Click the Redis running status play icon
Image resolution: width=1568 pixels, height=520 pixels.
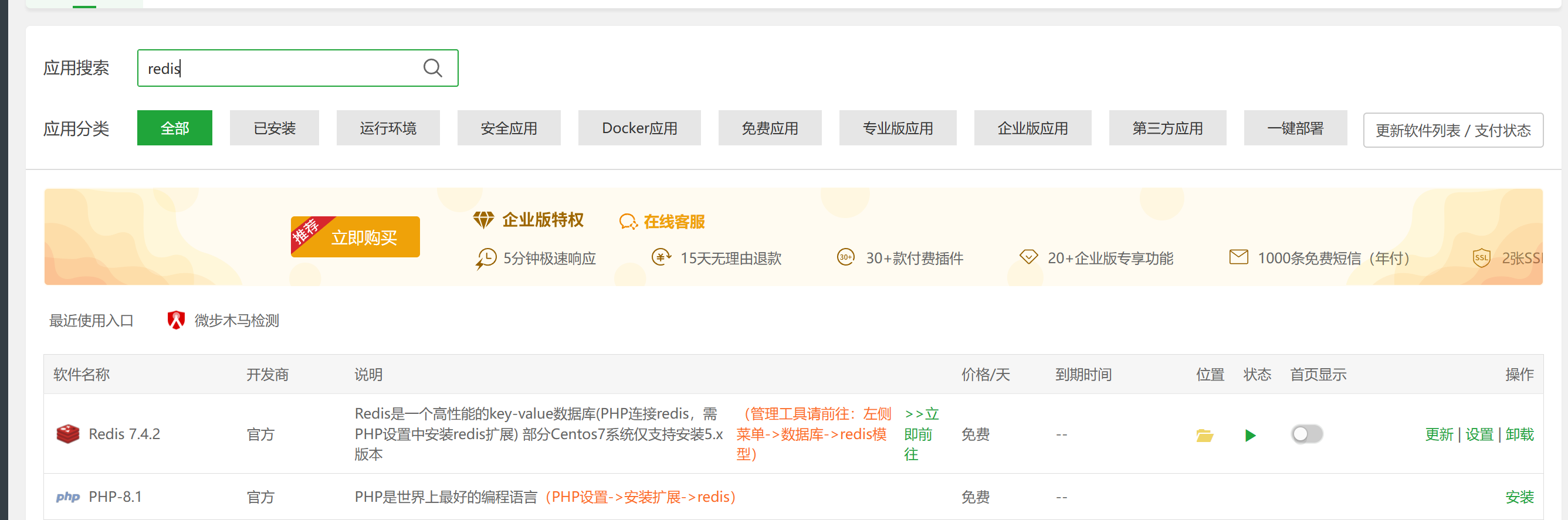[x=1250, y=435]
